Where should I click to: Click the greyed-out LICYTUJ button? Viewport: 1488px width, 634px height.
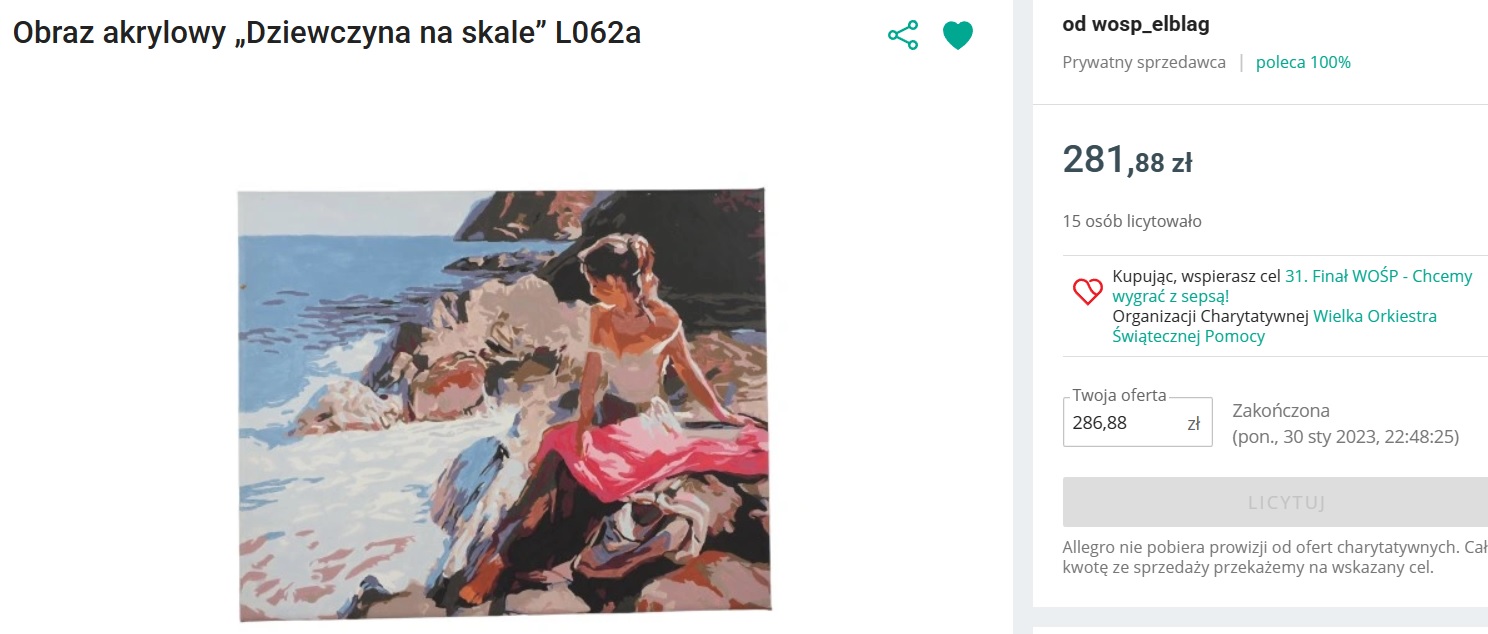click(1287, 502)
